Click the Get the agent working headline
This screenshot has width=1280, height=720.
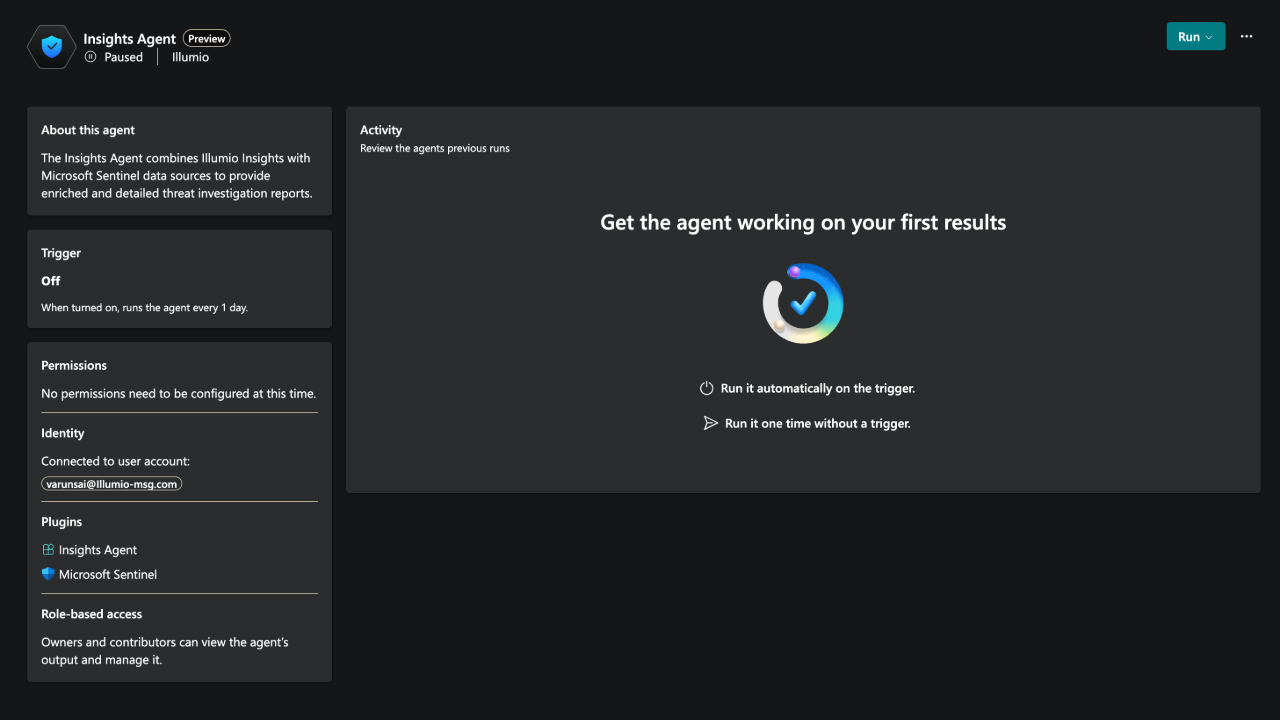(803, 222)
